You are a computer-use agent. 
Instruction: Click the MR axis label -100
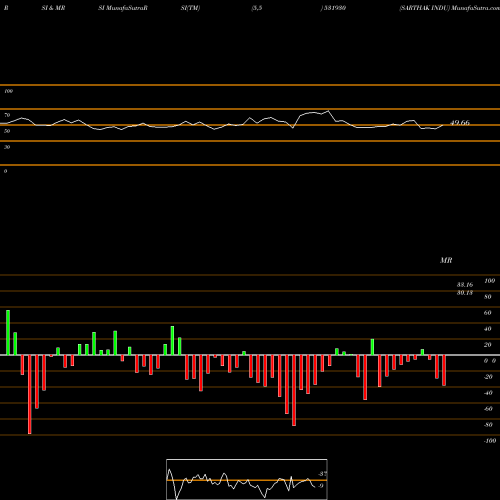click(x=490, y=441)
